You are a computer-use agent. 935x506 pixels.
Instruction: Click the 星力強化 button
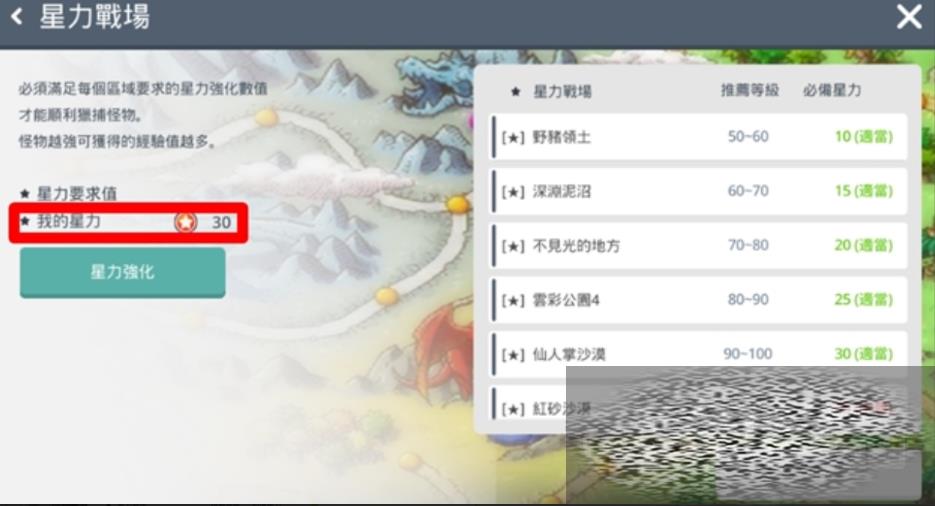pyautogui.click(x=122, y=272)
